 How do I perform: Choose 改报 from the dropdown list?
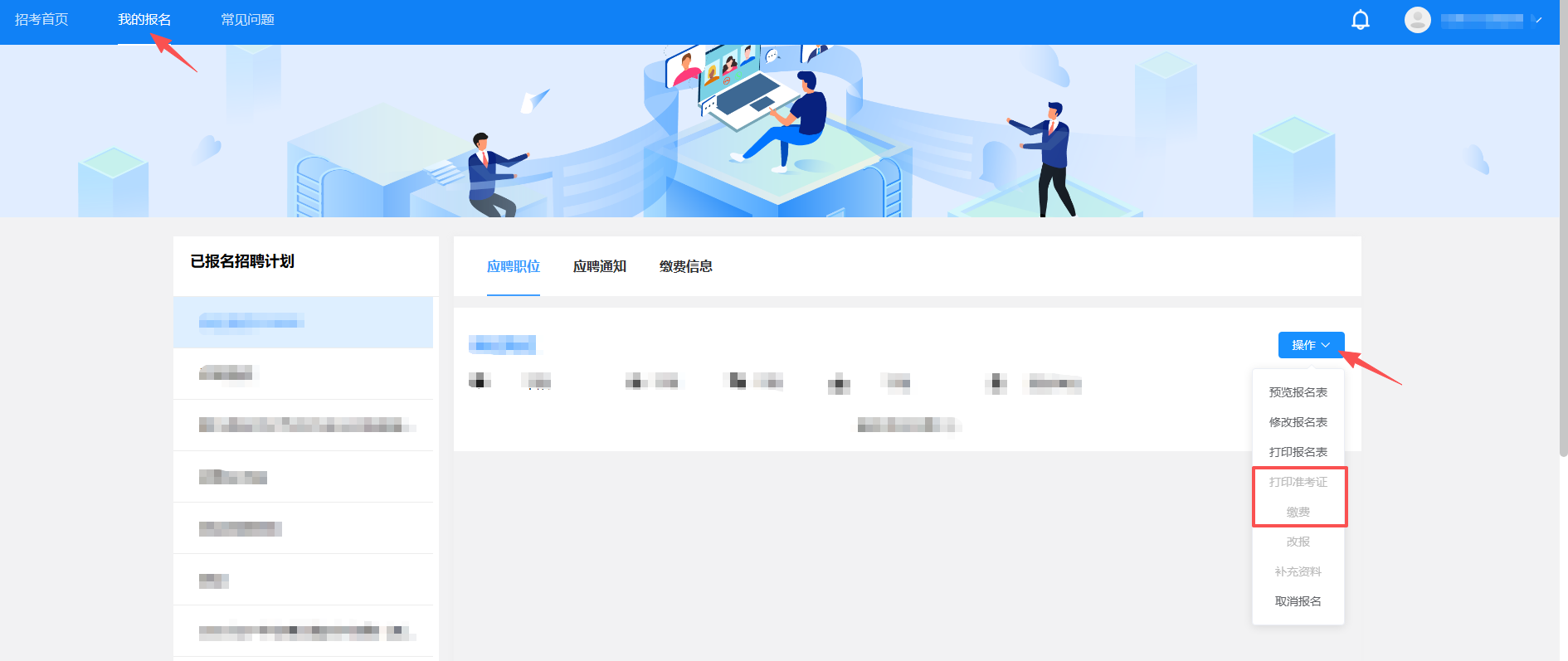pyautogui.click(x=1298, y=542)
